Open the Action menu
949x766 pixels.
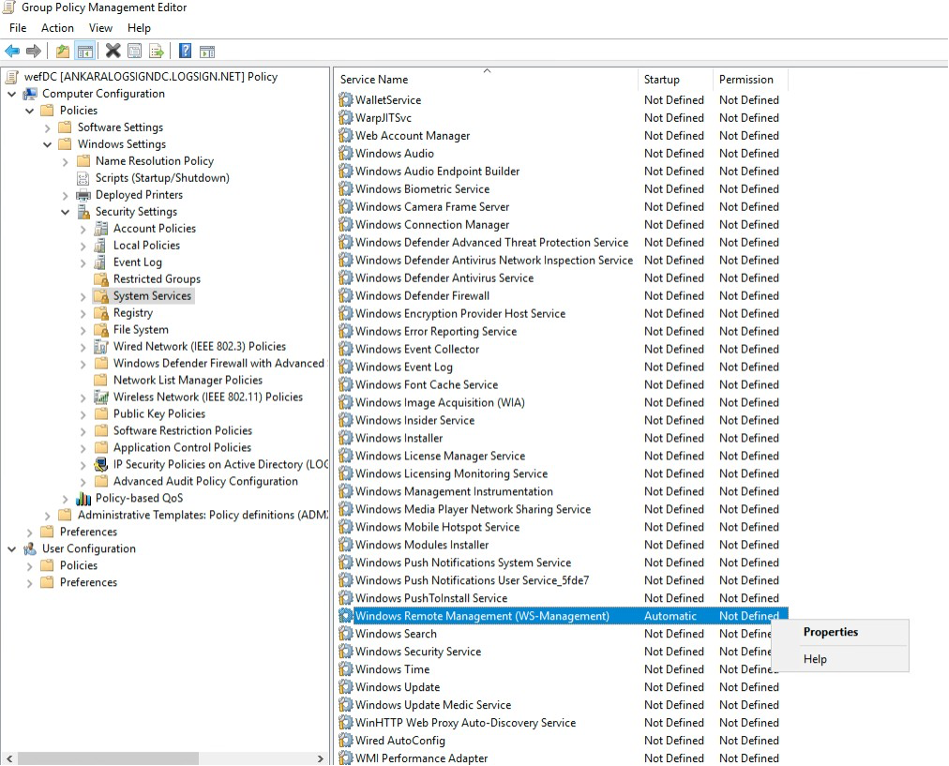coord(57,28)
